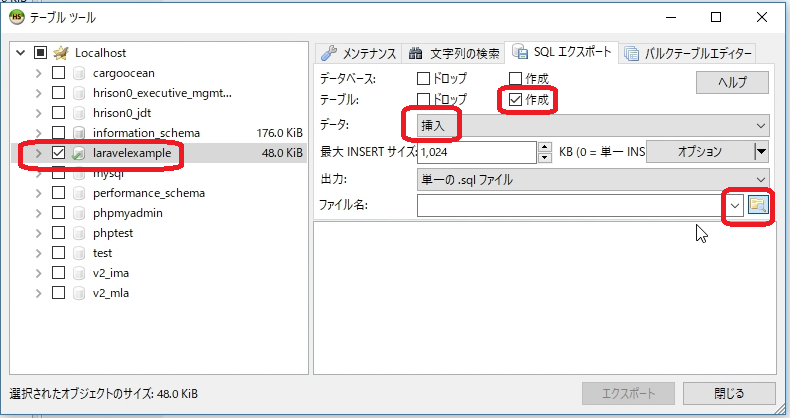Switch to the メンテナンス tab

point(359,53)
